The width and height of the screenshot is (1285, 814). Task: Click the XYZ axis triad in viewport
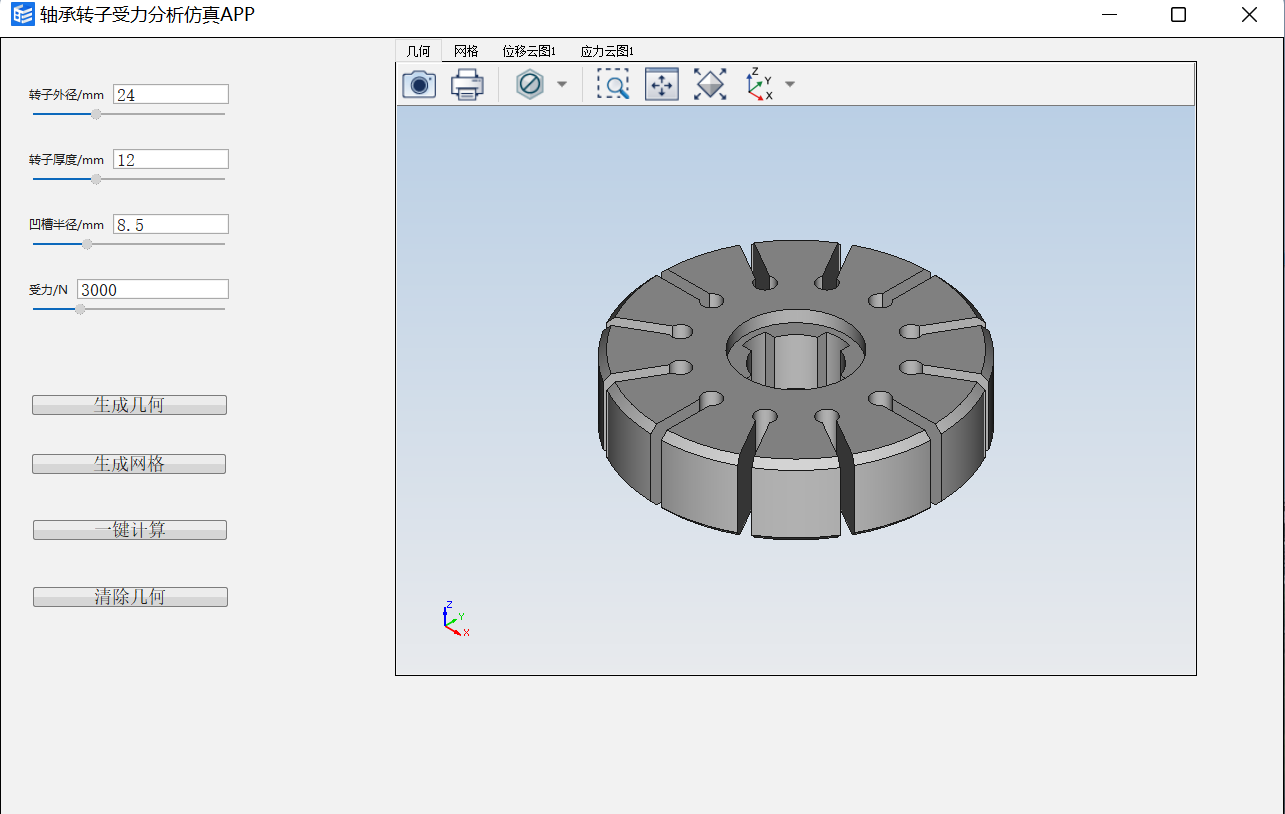point(455,619)
